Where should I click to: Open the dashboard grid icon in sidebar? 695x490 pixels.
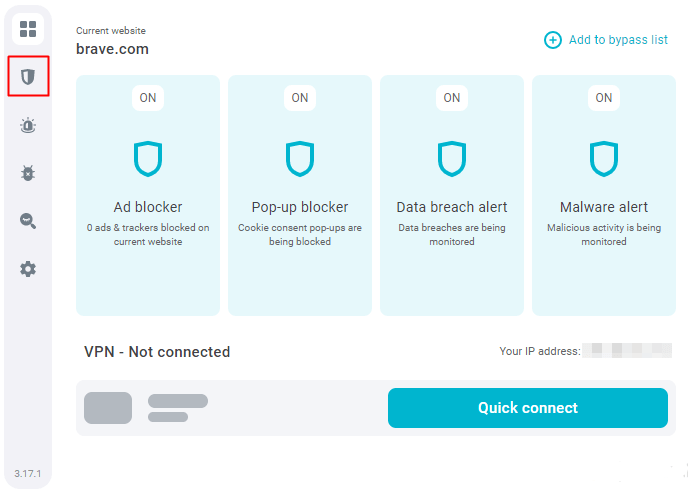28,29
